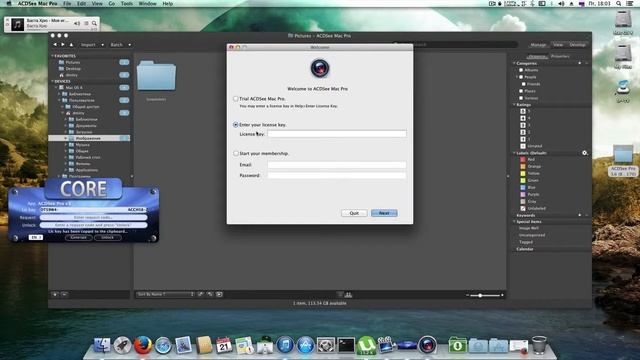Select the Trial ACDSee Mac Pro option
The width and height of the screenshot is (640, 360).
(x=236, y=99)
